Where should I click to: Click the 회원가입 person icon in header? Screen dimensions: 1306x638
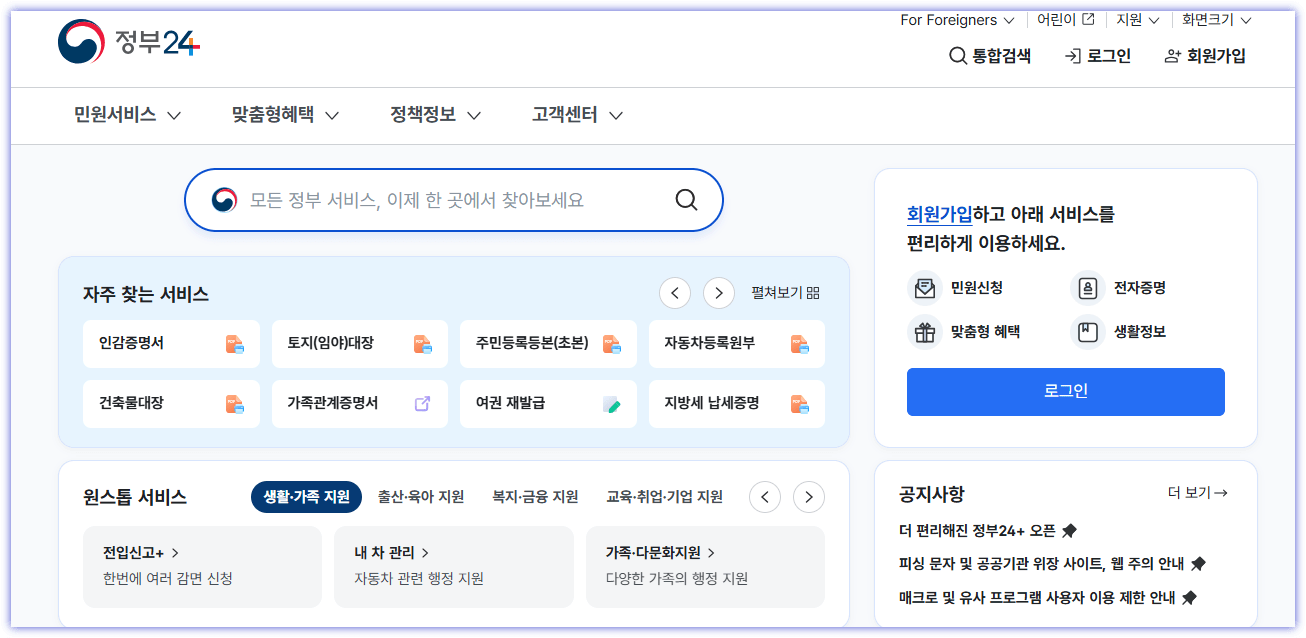point(1173,56)
